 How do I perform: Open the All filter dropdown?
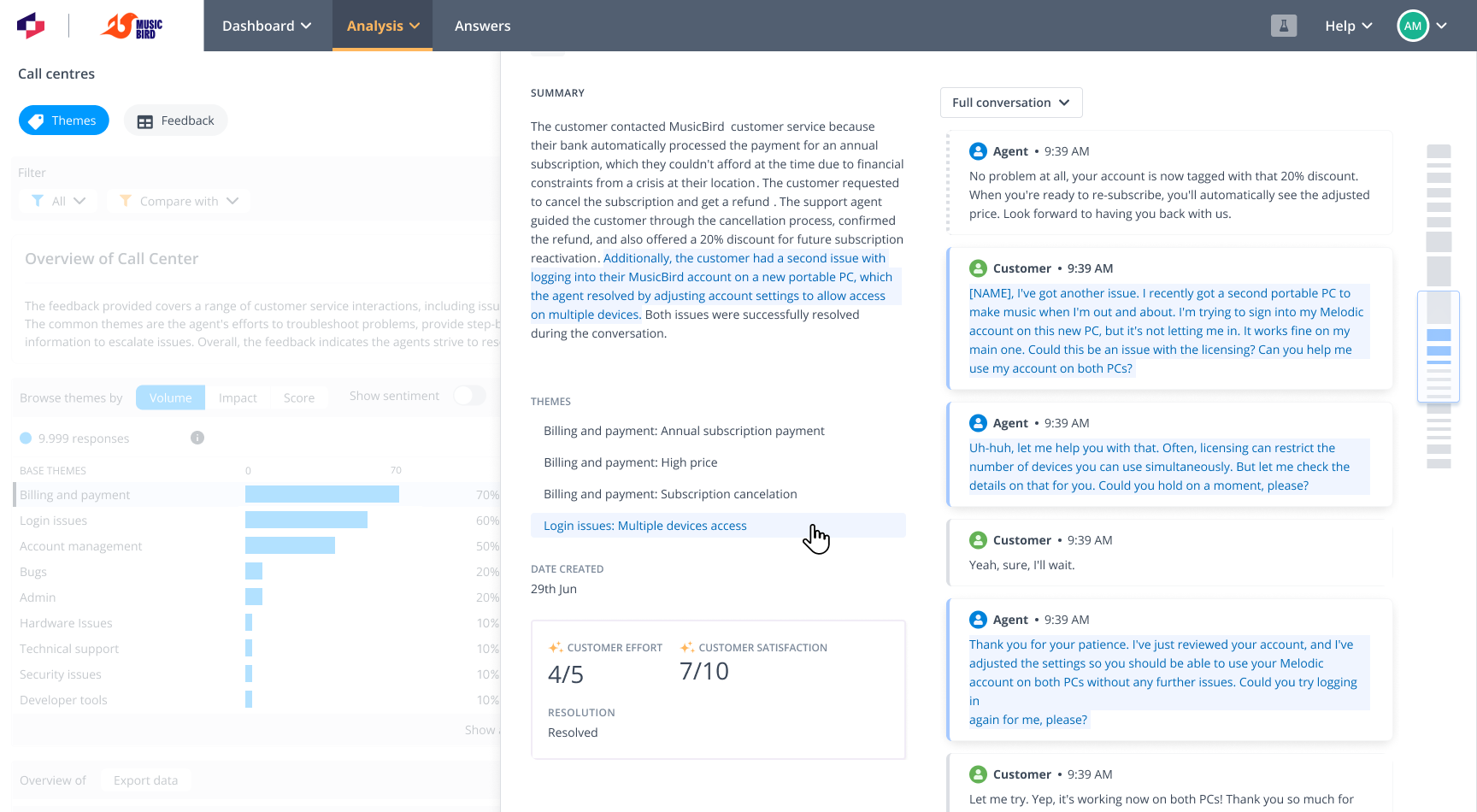coord(58,201)
